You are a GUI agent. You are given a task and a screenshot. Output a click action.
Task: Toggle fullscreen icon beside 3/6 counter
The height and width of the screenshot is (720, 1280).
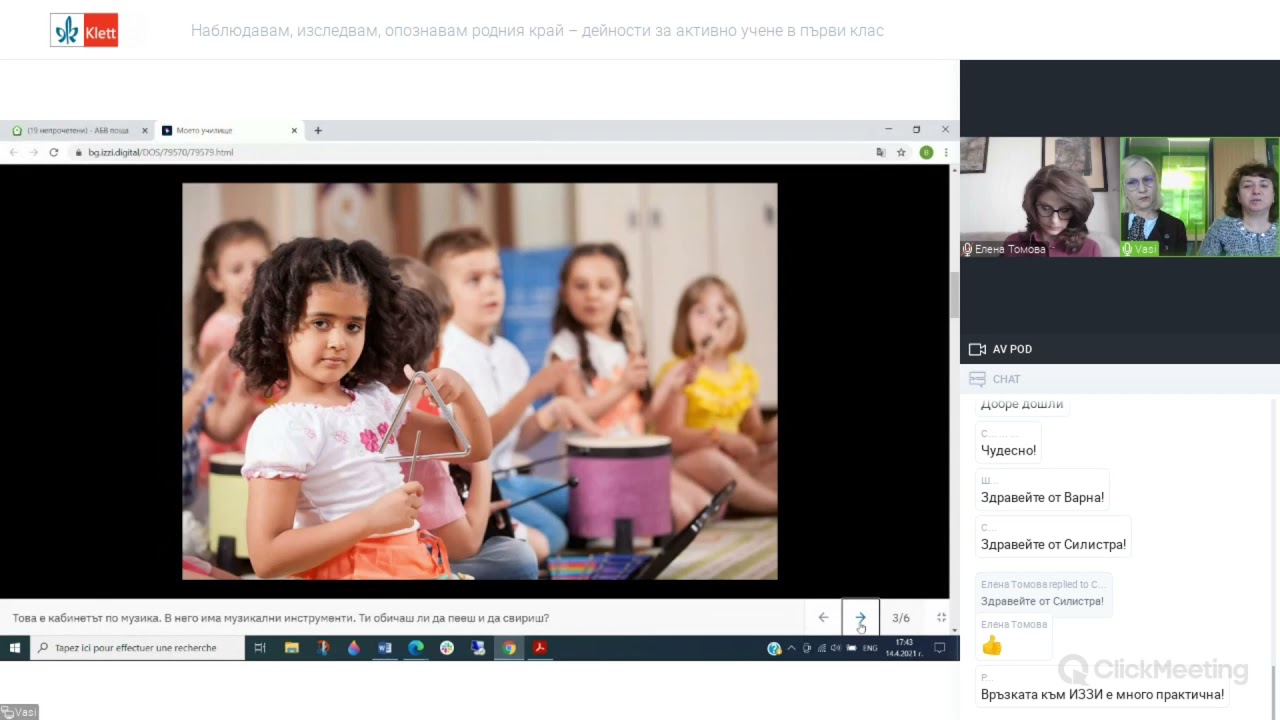[941, 618]
